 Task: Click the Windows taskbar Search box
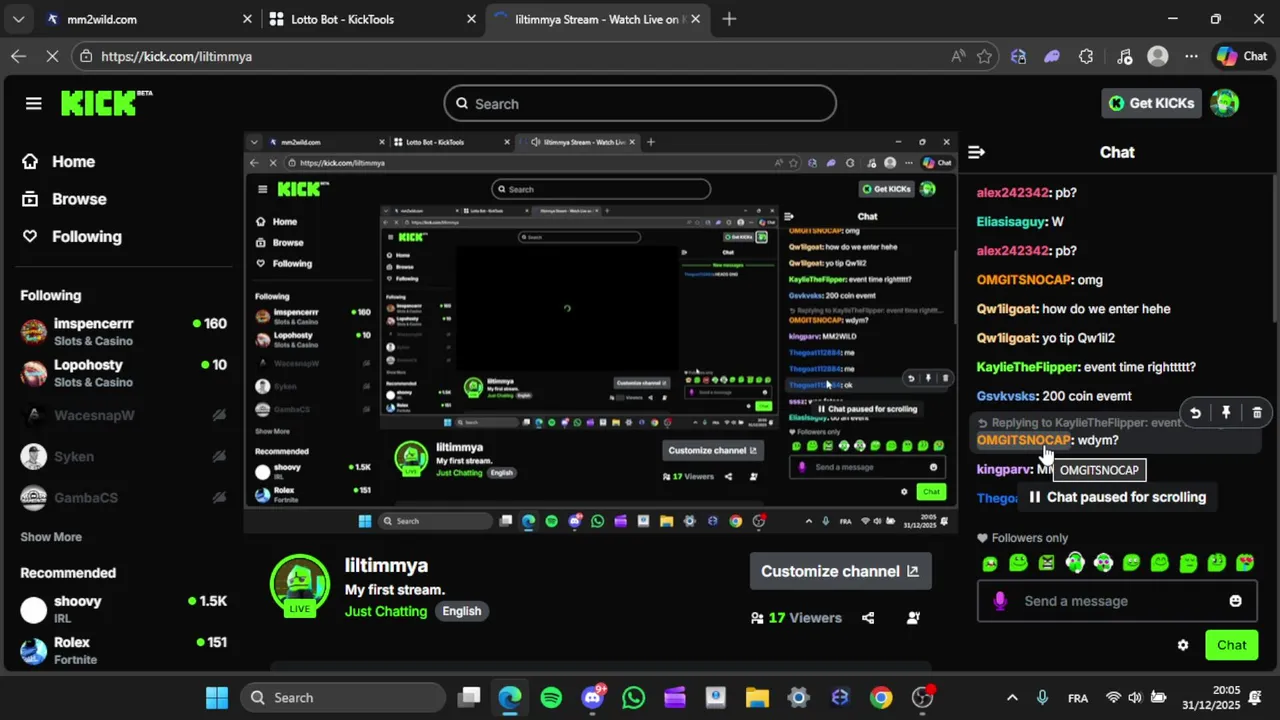(343, 697)
